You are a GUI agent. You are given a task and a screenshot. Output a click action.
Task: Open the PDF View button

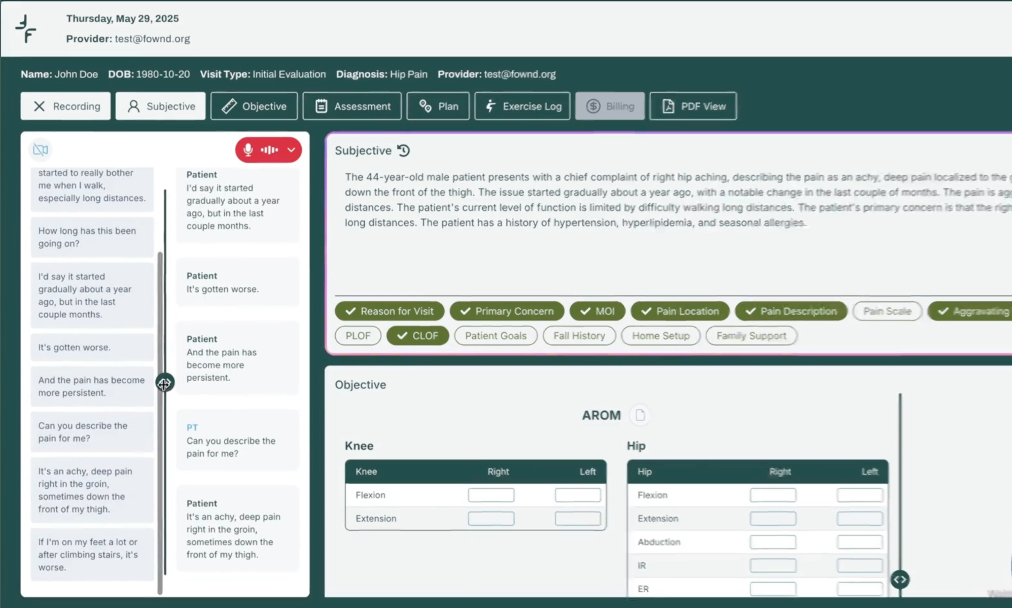[x=693, y=106]
